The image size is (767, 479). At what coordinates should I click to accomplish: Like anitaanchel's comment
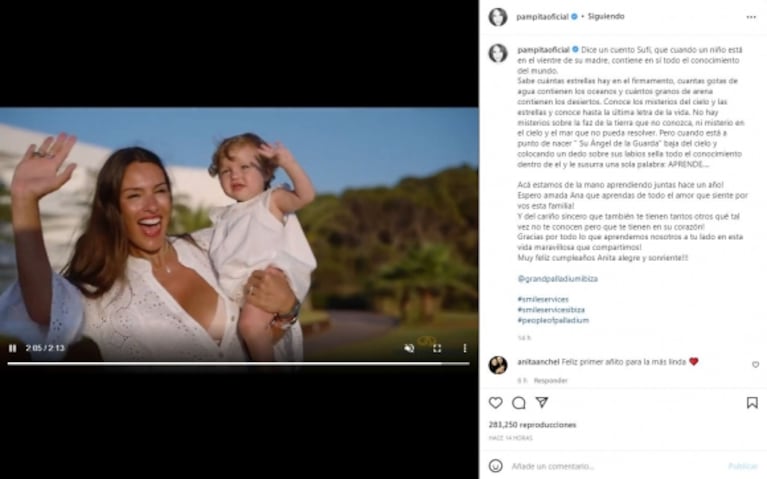(755, 365)
